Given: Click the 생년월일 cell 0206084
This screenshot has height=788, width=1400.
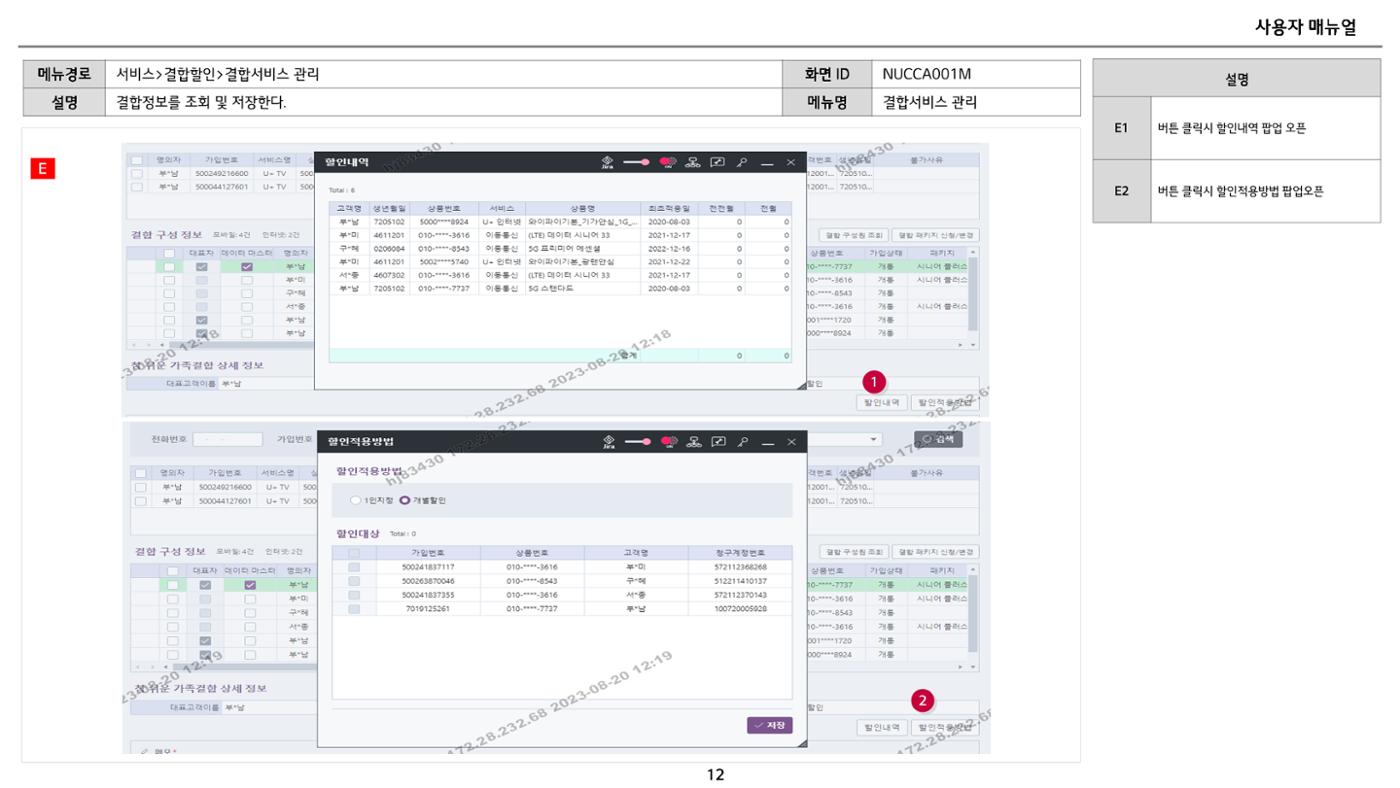Looking at the screenshot, I should click(x=389, y=249).
